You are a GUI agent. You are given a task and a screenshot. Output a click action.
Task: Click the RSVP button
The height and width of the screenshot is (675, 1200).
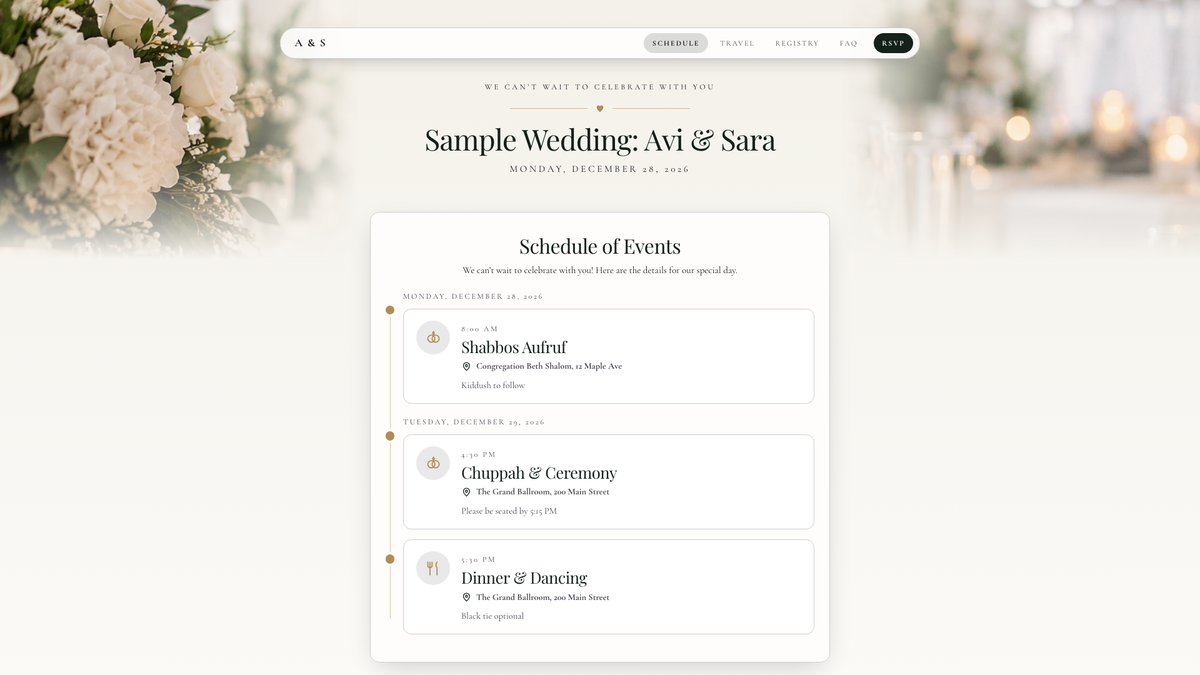(x=893, y=43)
